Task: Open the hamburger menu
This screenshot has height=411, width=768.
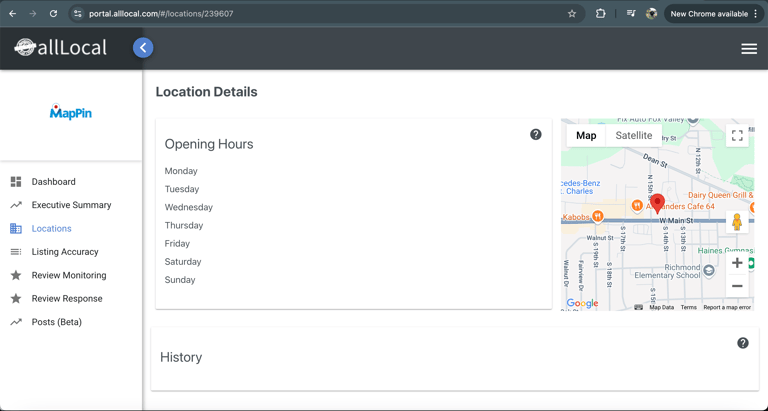Action: click(x=749, y=48)
